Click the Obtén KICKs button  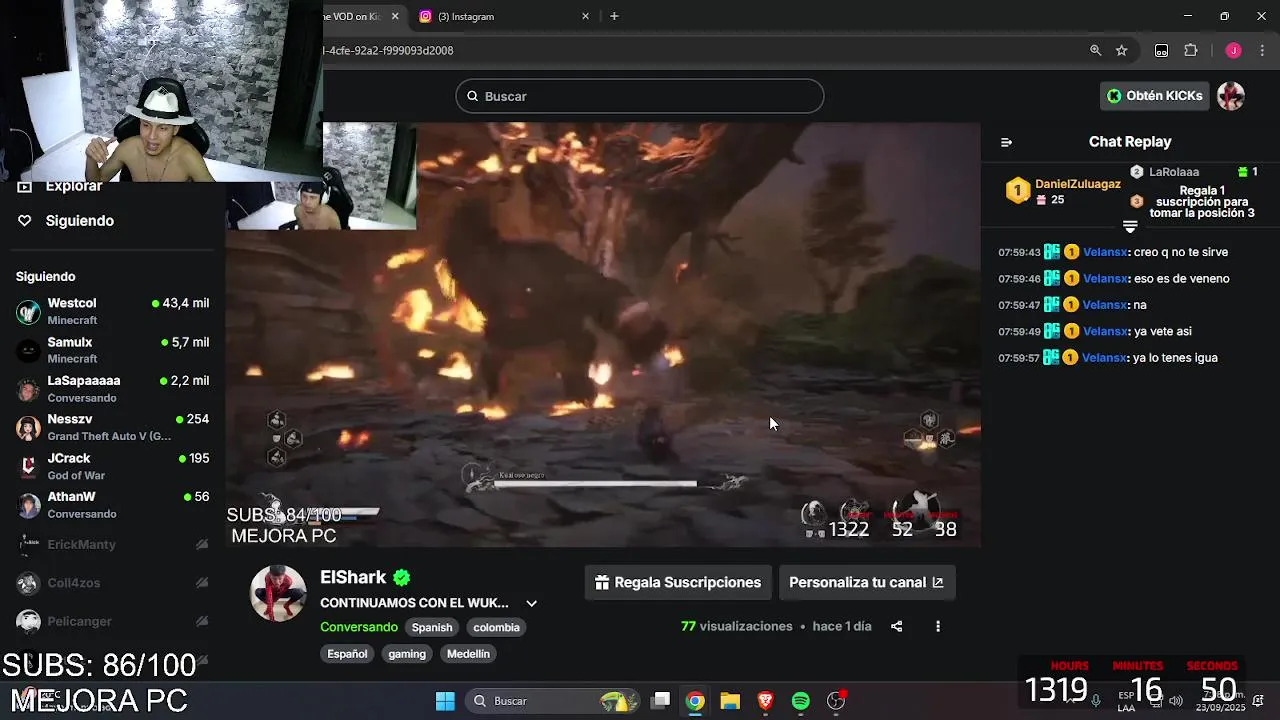point(1155,96)
